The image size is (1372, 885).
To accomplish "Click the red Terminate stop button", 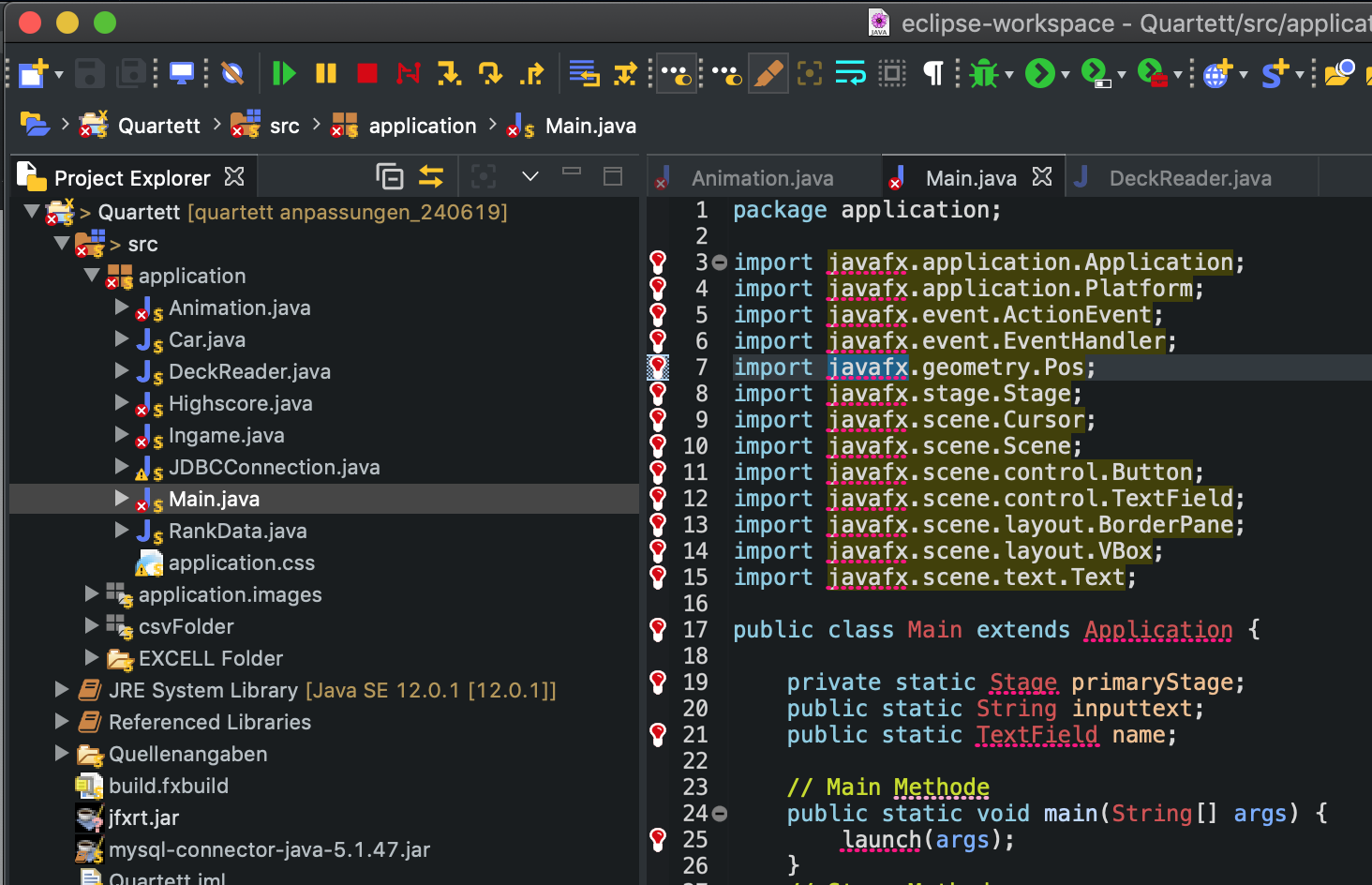I will (x=366, y=73).
